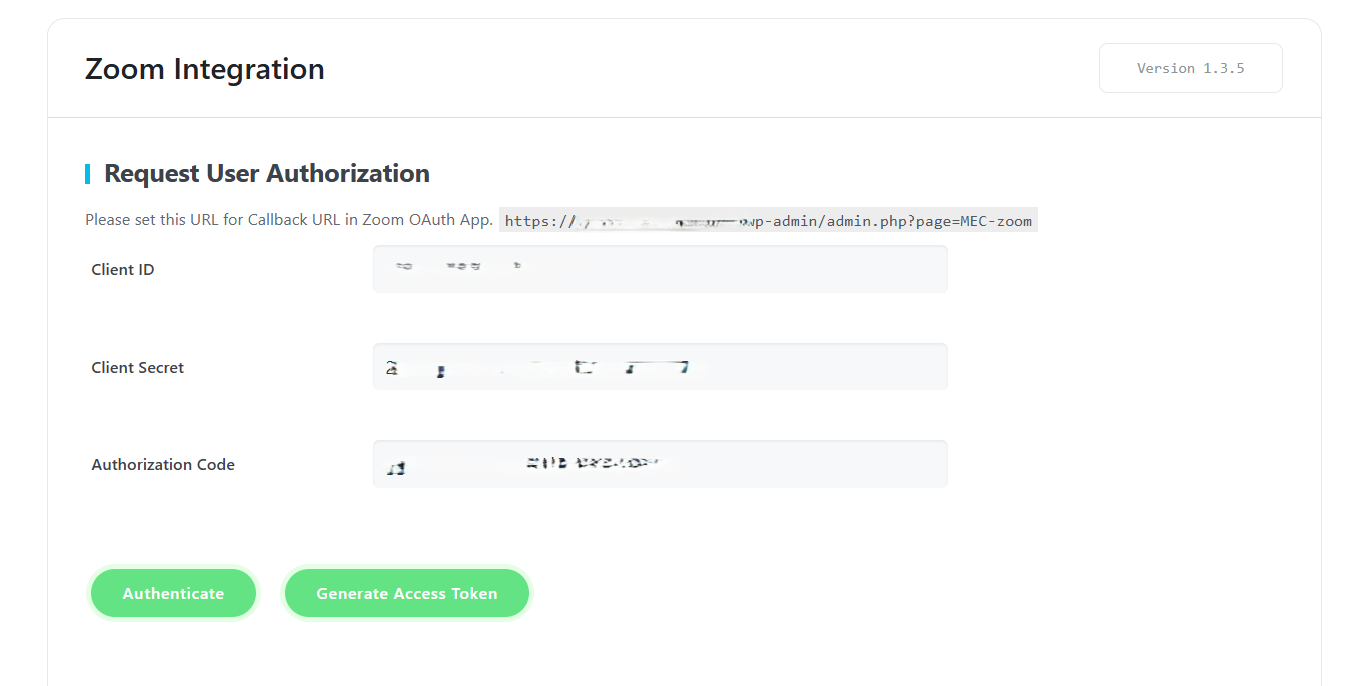The width and height of the screenshot is (1365, 686).
Task: Click the Client Secret field label
Action: (x=137, y=367)
